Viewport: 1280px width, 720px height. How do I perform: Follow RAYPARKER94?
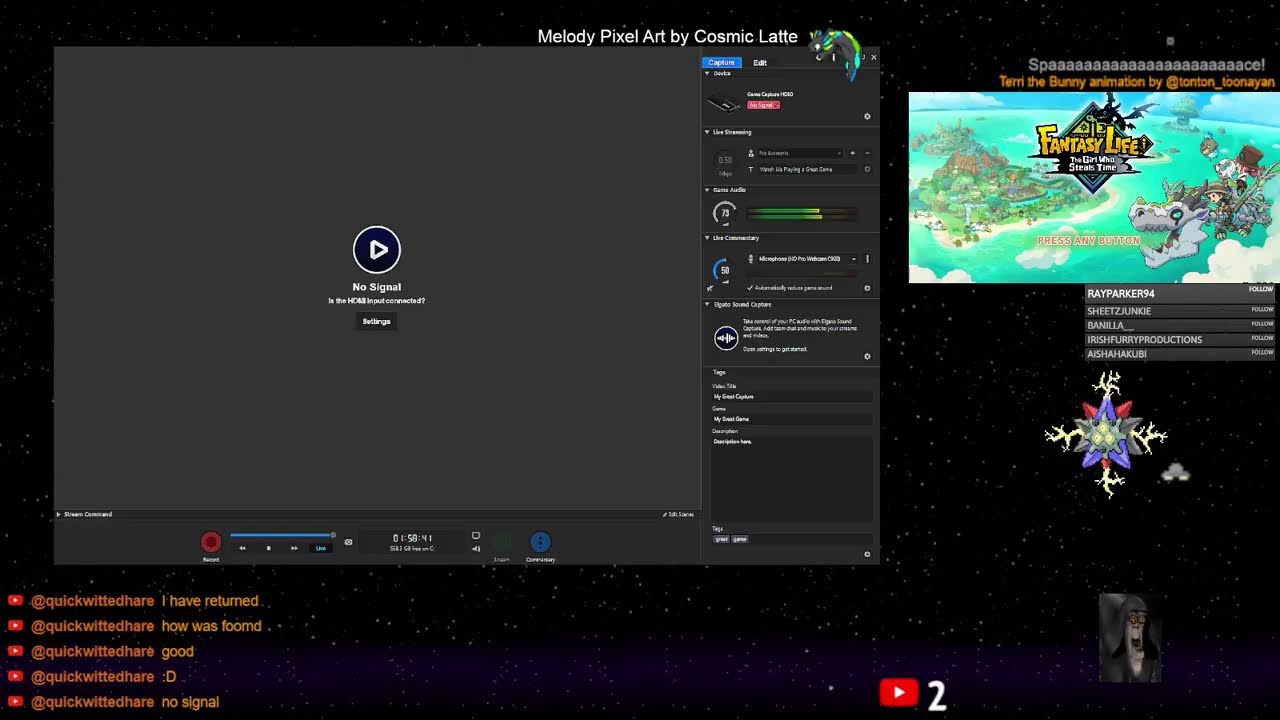(x=1261, y=289)
